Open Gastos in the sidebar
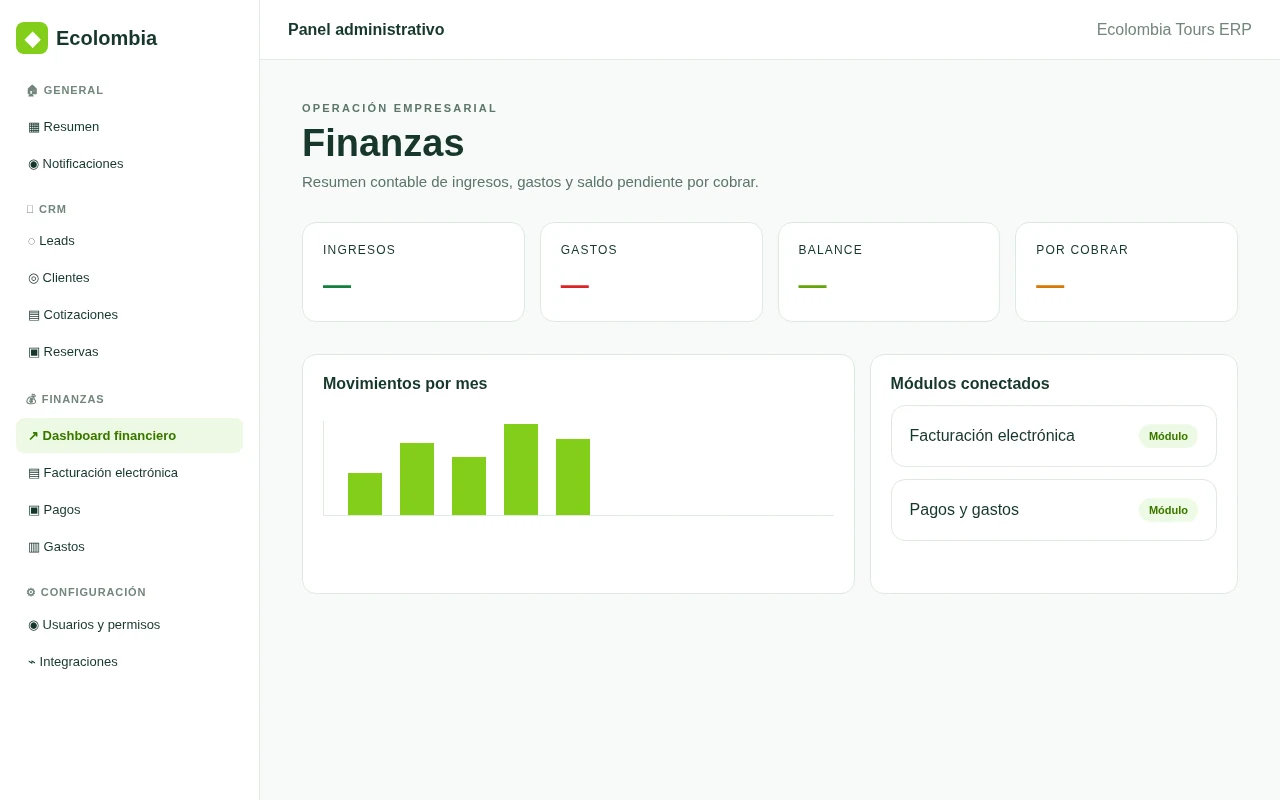Viewport: 1280px width, 800px height. 129,547
